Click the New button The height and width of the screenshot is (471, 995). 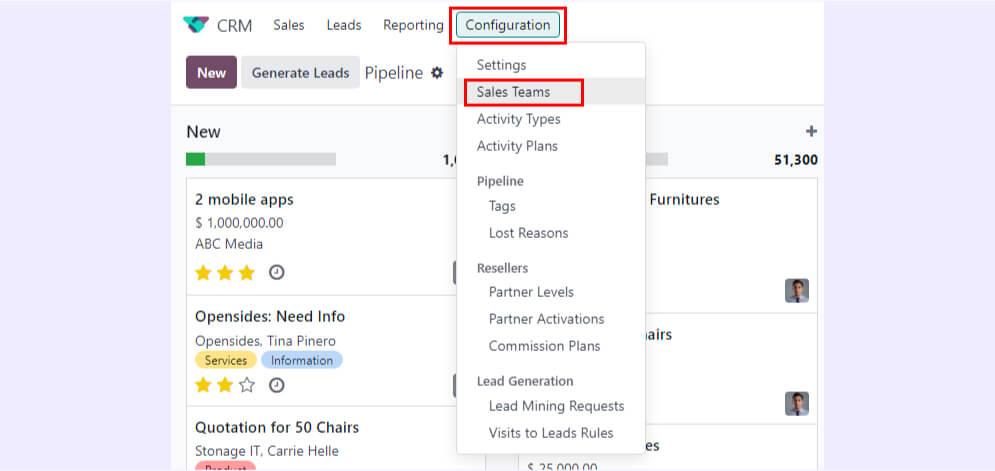(211, 73)
